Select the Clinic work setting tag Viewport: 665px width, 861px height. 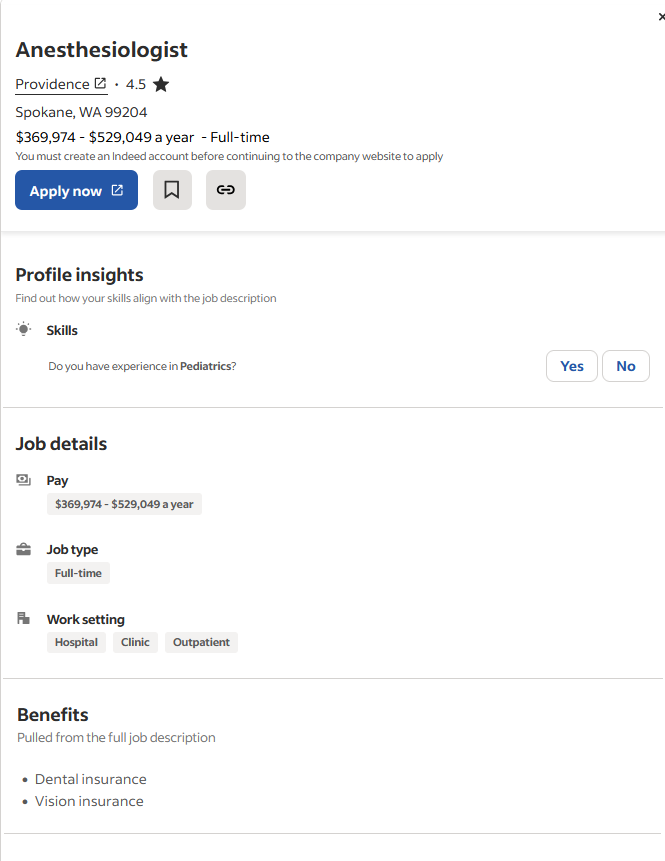click(135, 642)
